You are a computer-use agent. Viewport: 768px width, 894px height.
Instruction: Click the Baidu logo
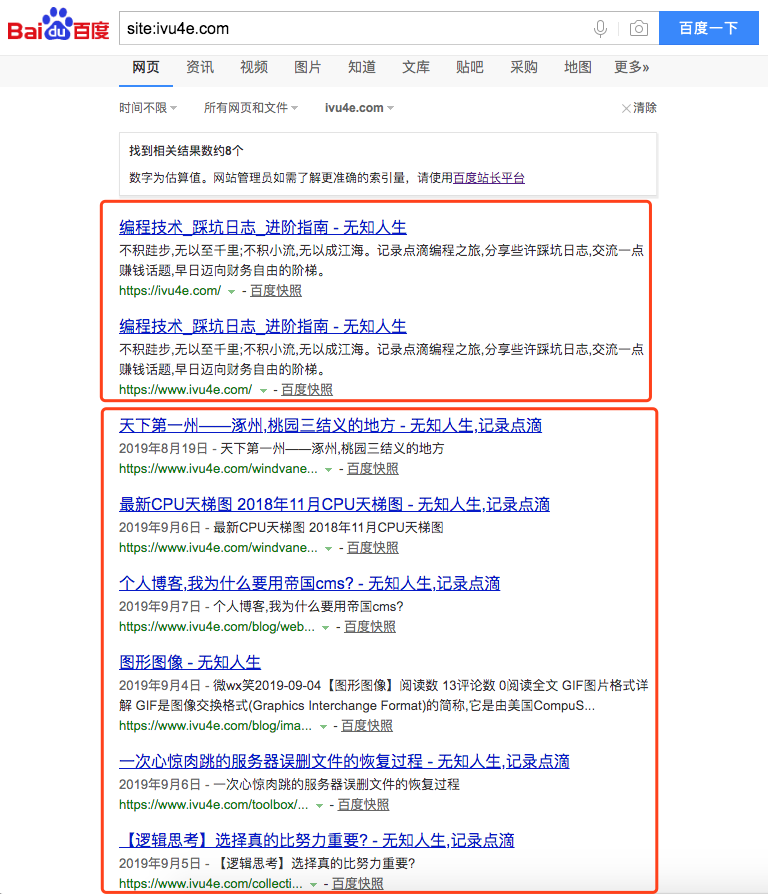(58, 27)
